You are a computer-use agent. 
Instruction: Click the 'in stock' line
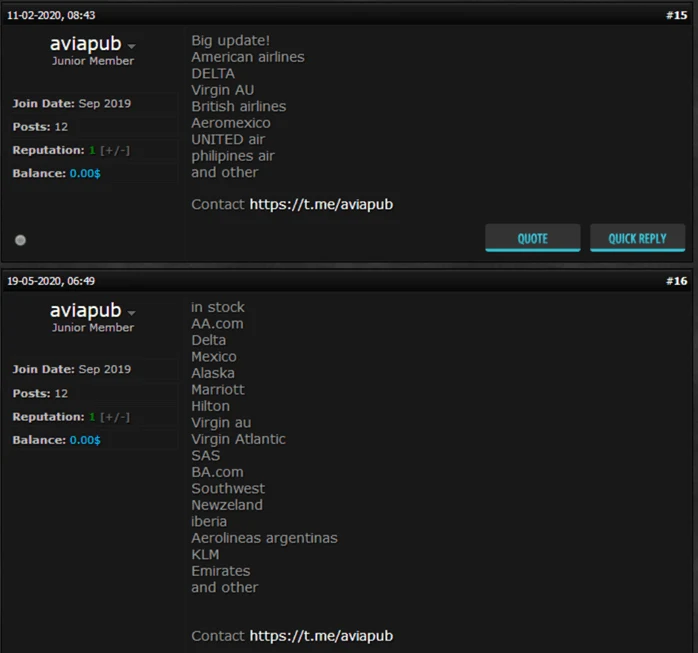click(x=218, y=307)
